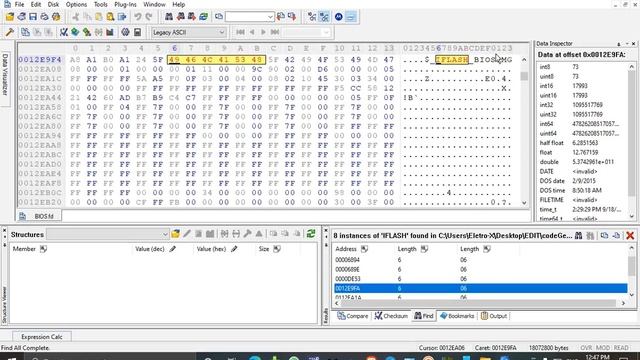Click the Print icon in the toolbar
Screen dimensions: 640x360
(x=44, y=17)
